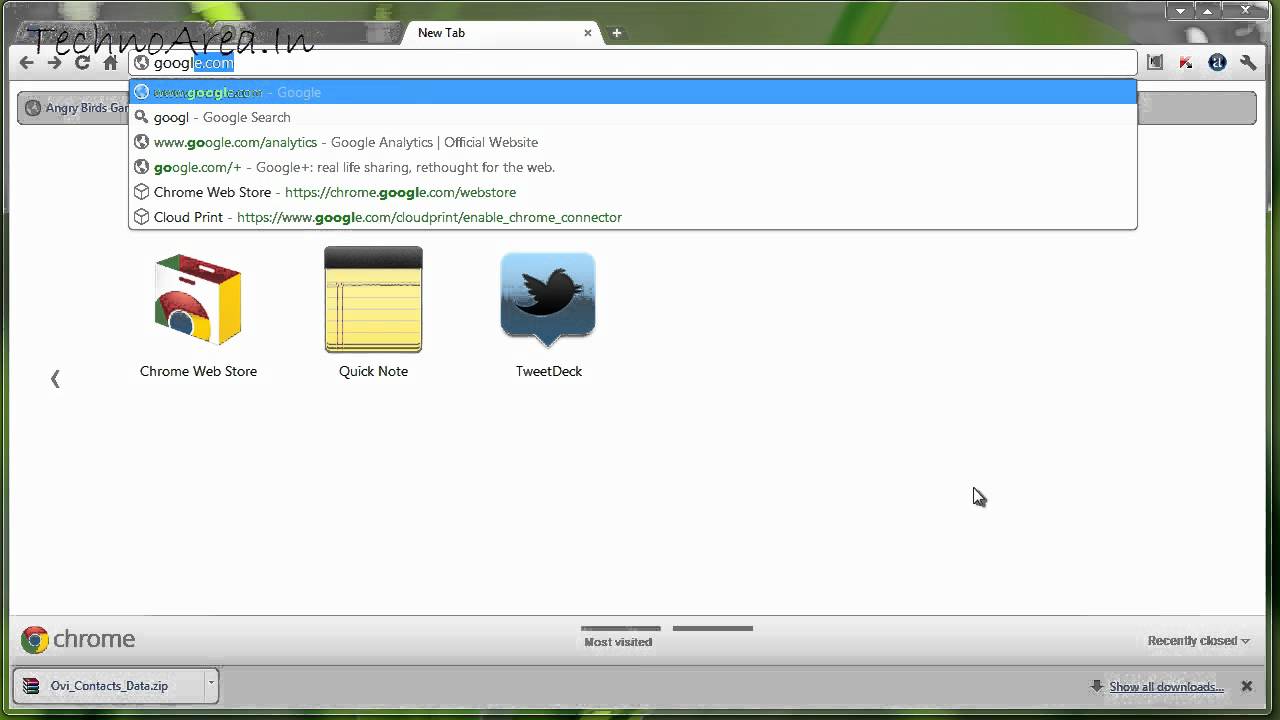
Task: Close the downloads bar
Action: (x=1247, y=686)
